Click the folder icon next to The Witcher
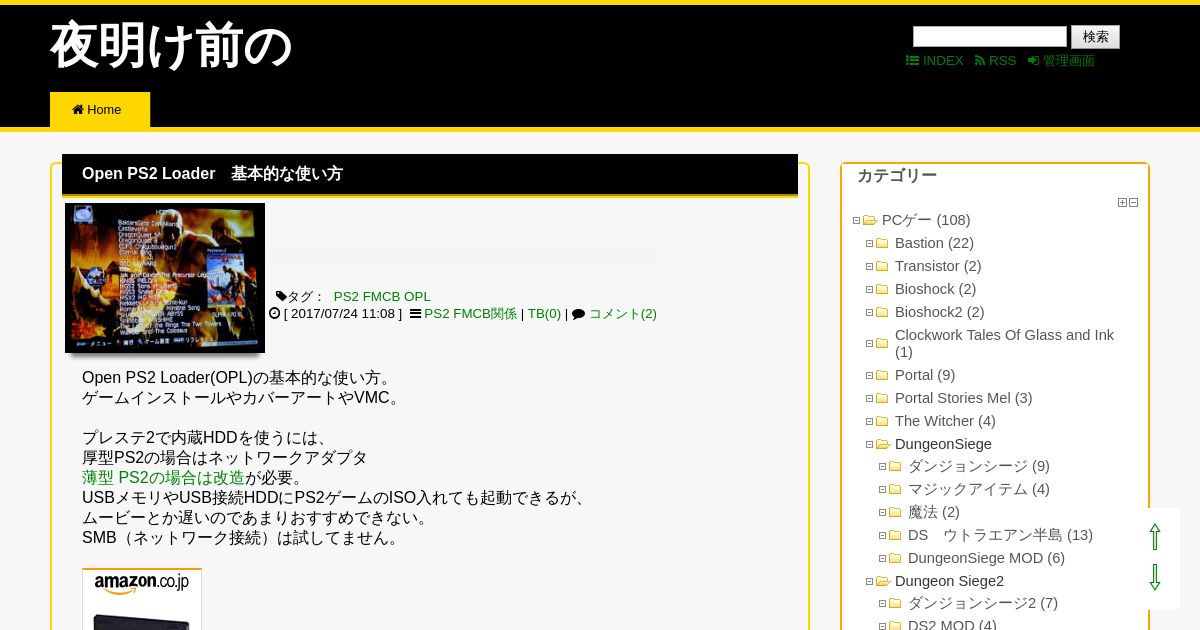1200x630 pixels. (882, 422)
